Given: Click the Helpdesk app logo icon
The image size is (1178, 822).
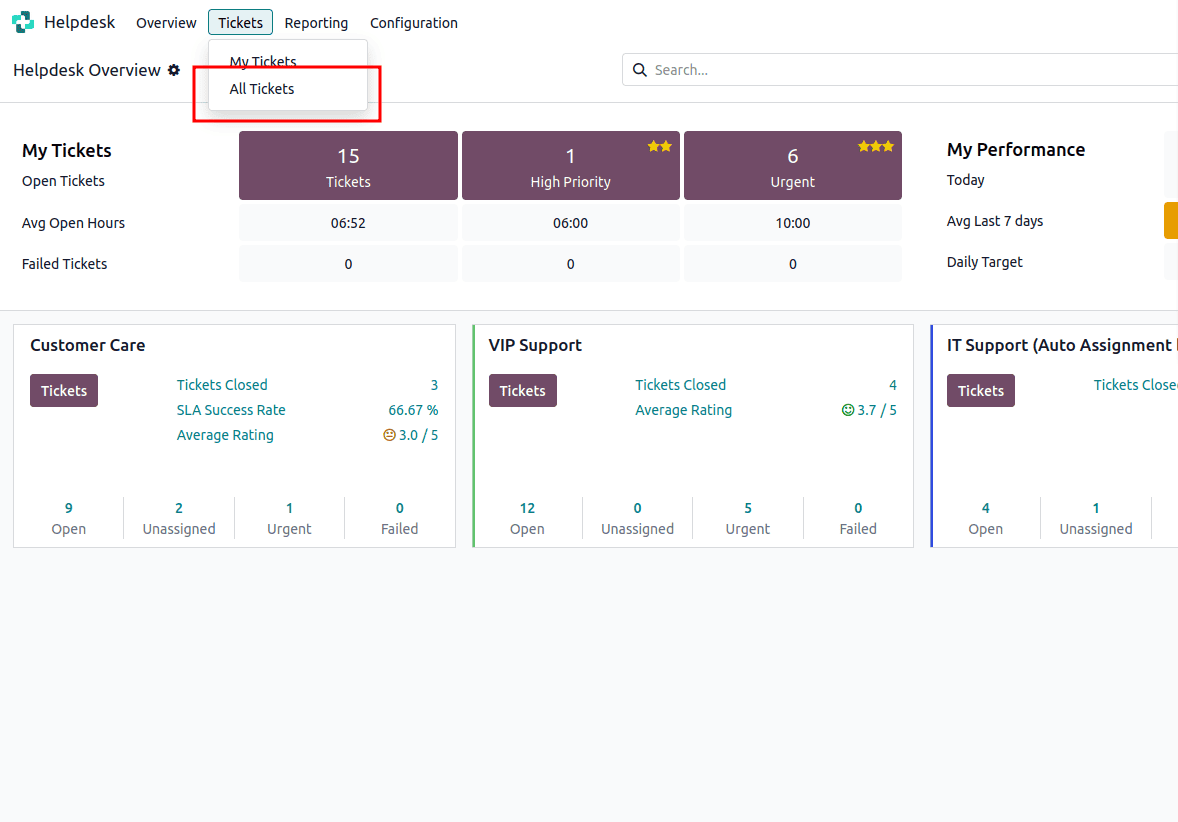Looking at the screenshot, I should tap(22, 21).
